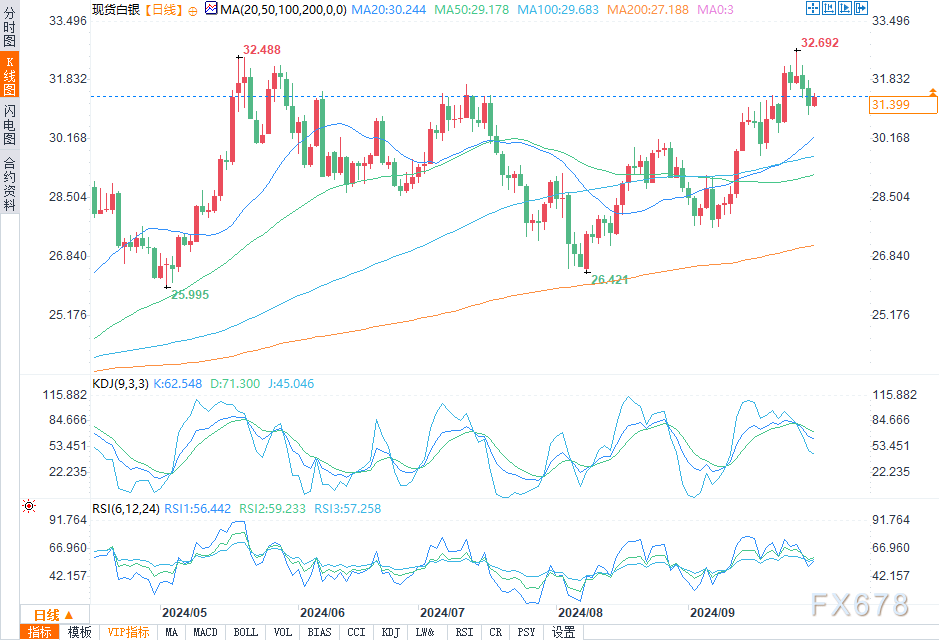Click the 设置 settings button
Screen dimensions: 939x640
564,632
